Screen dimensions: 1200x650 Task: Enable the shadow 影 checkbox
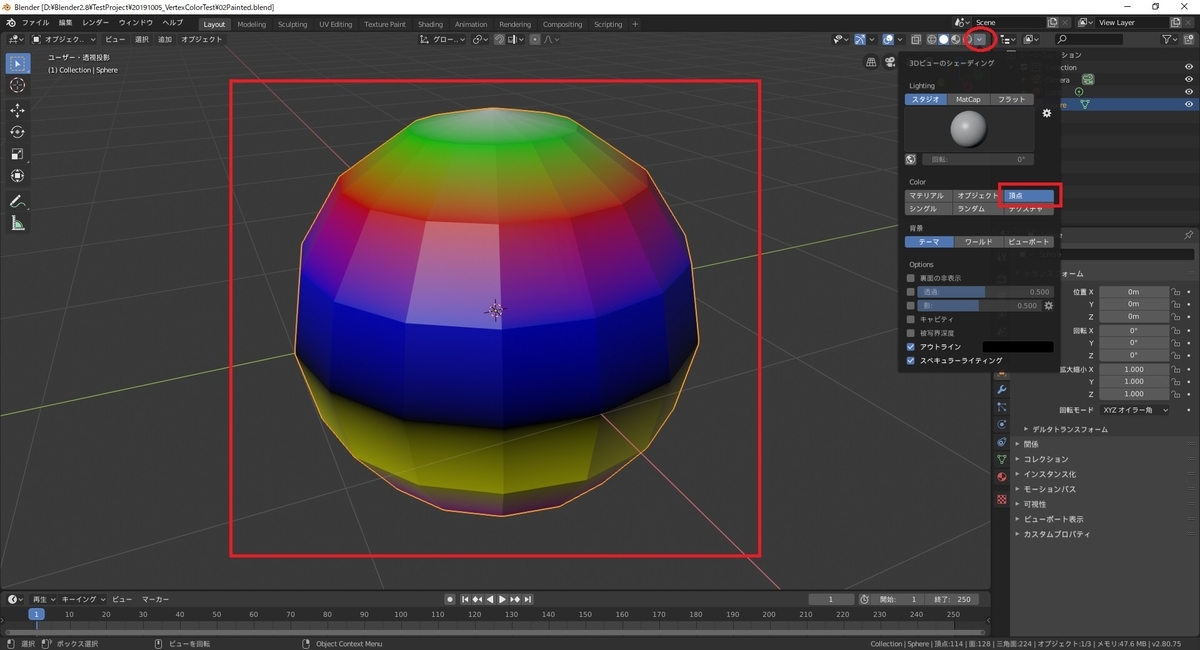(911, 305)
